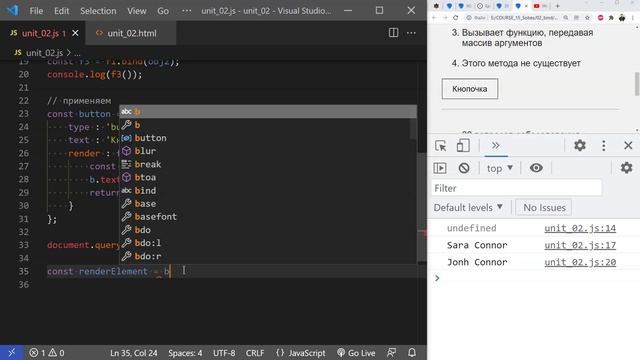Screen dimensions: 640x360
Task: Go forward in the browser
Action: (445, 18)
